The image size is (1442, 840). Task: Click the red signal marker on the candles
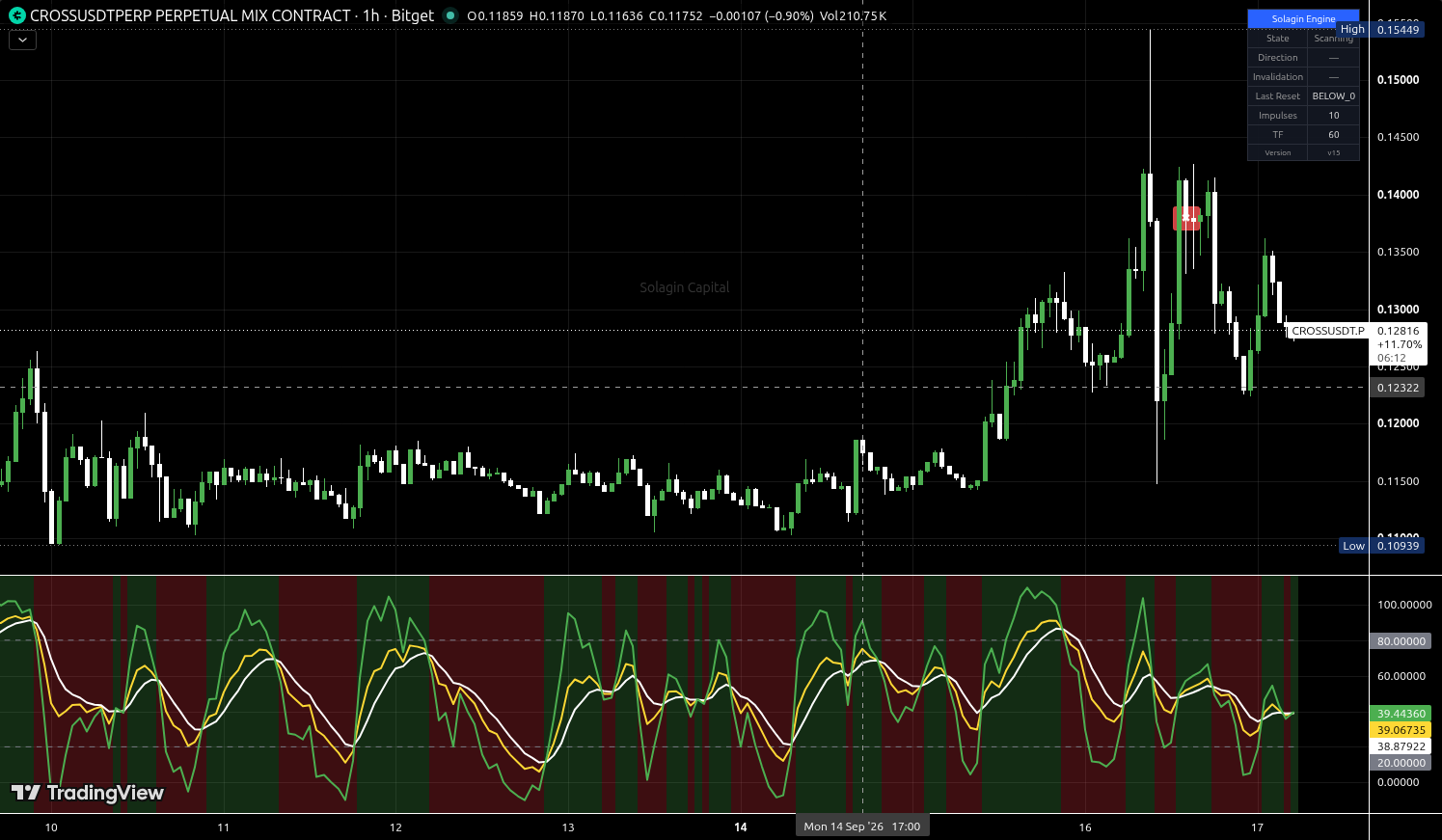pyautogui.click(x=1186, y=219)
